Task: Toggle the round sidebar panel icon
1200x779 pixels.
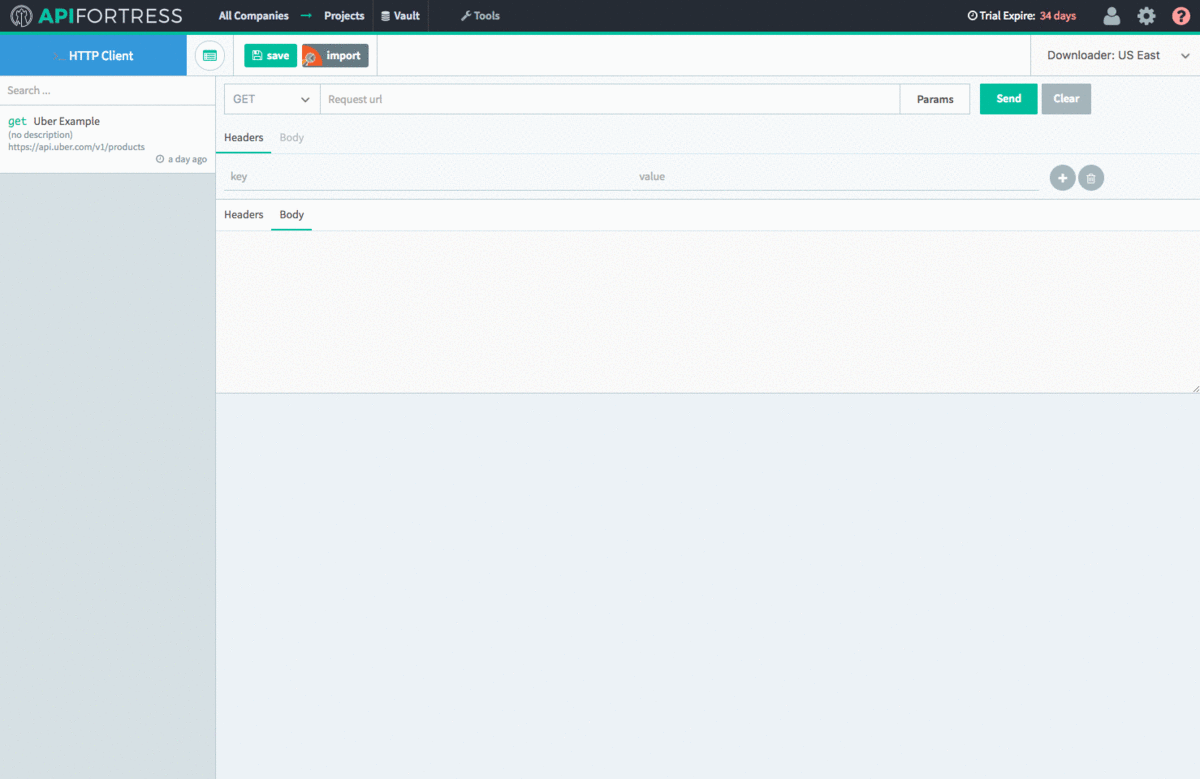Action: click(x=209, y=56)
